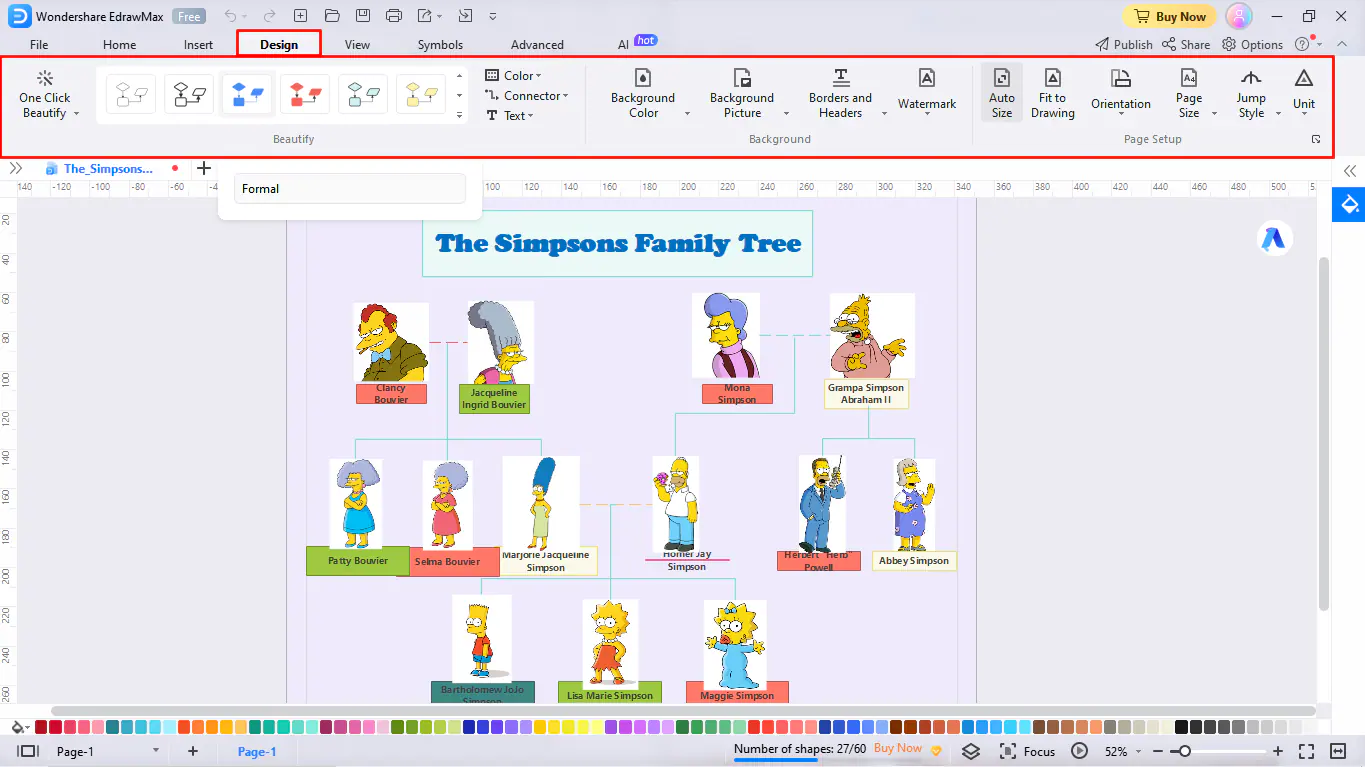Expand the full theme styles gallery

coord(459,115)
